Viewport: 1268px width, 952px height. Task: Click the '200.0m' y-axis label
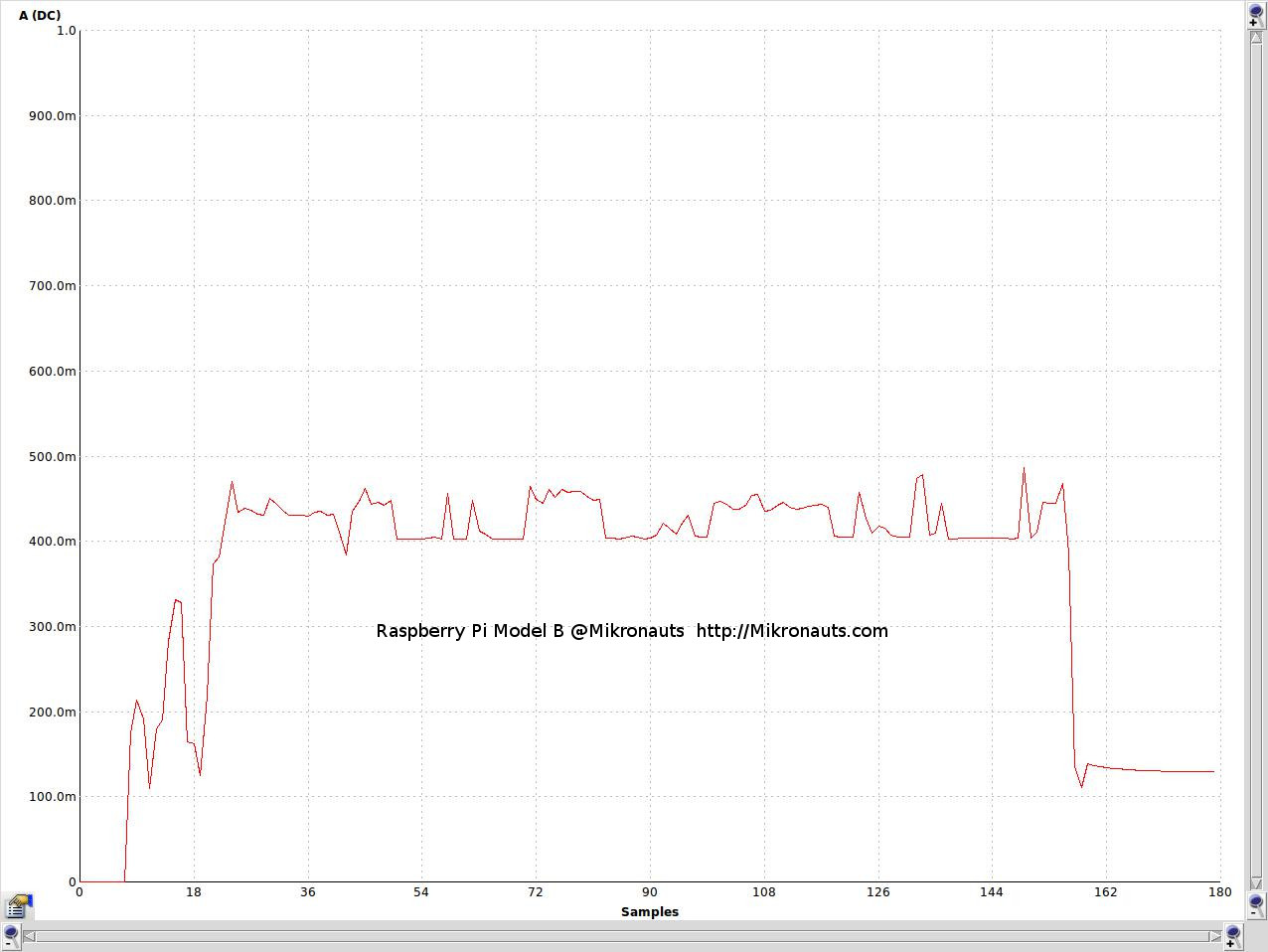click(x=53, y=713)
